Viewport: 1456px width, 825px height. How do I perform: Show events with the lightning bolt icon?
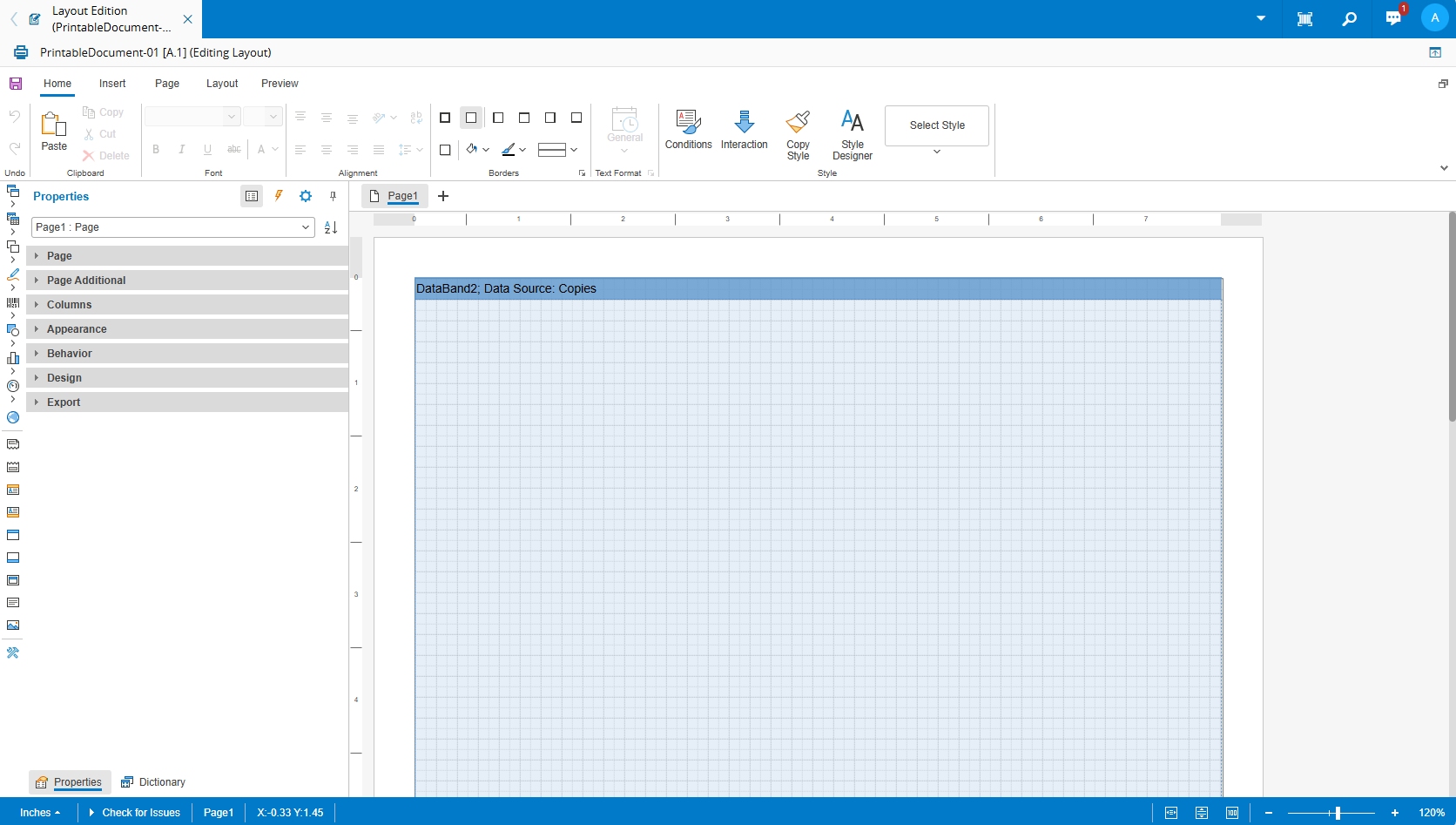coord(279,196)
